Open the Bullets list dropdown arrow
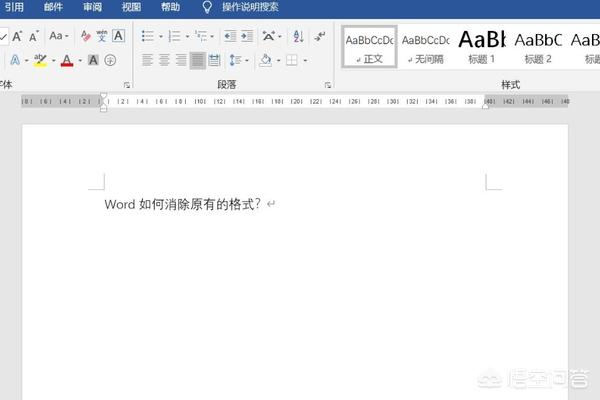The width and height of the screenshot is (600, 400). click(162, 36)
